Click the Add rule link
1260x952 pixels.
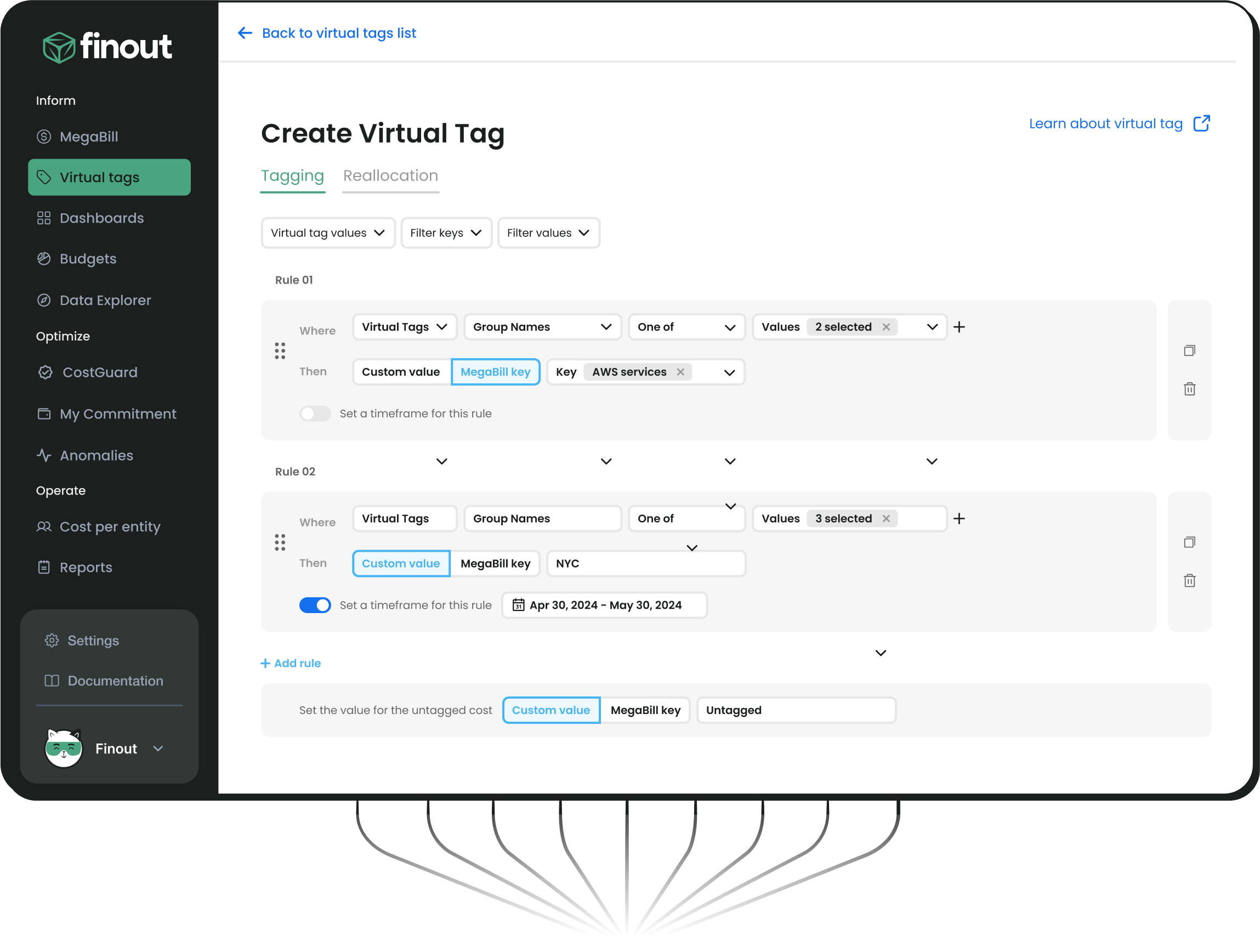pyautogui.click(x=291, y=662)
